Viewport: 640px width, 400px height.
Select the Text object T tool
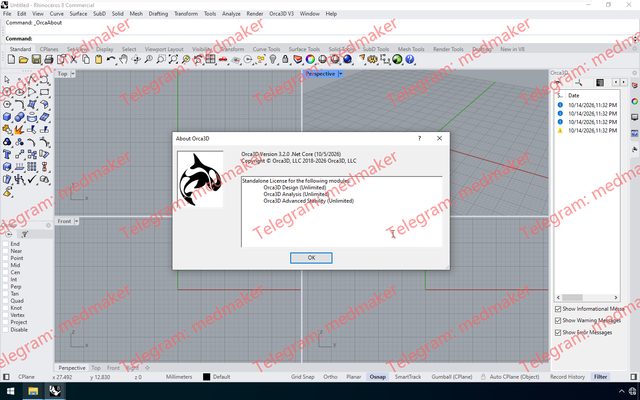pos(7,155)
